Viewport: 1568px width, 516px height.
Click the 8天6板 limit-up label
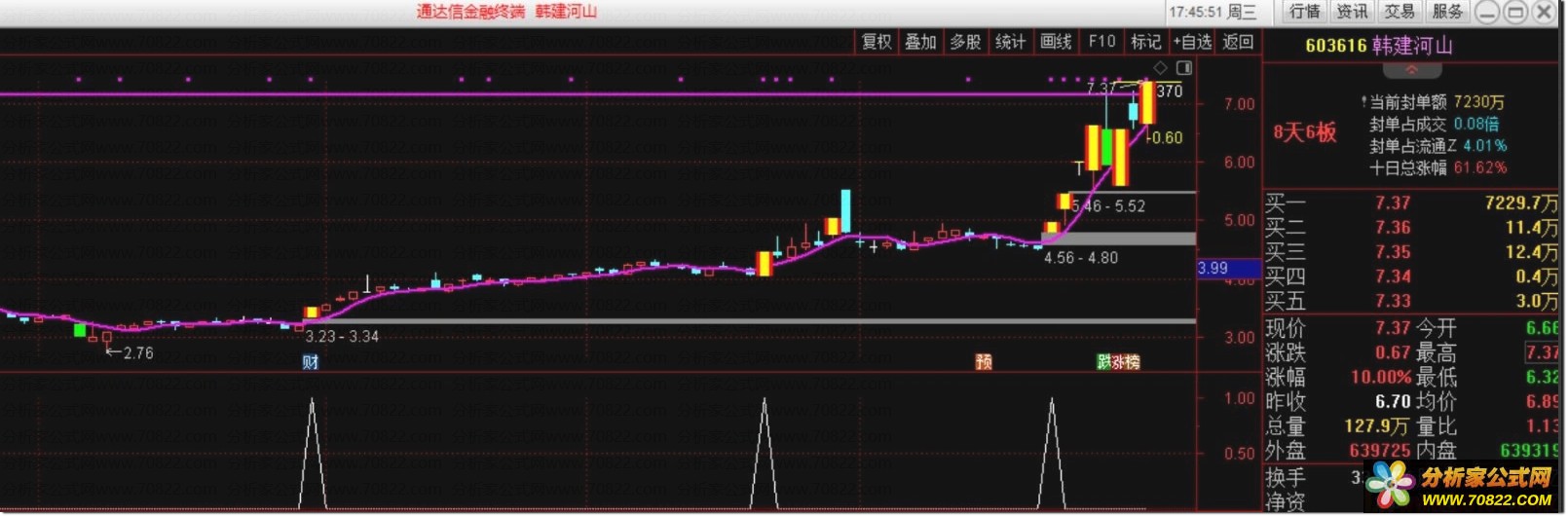tap(1304, 133)
